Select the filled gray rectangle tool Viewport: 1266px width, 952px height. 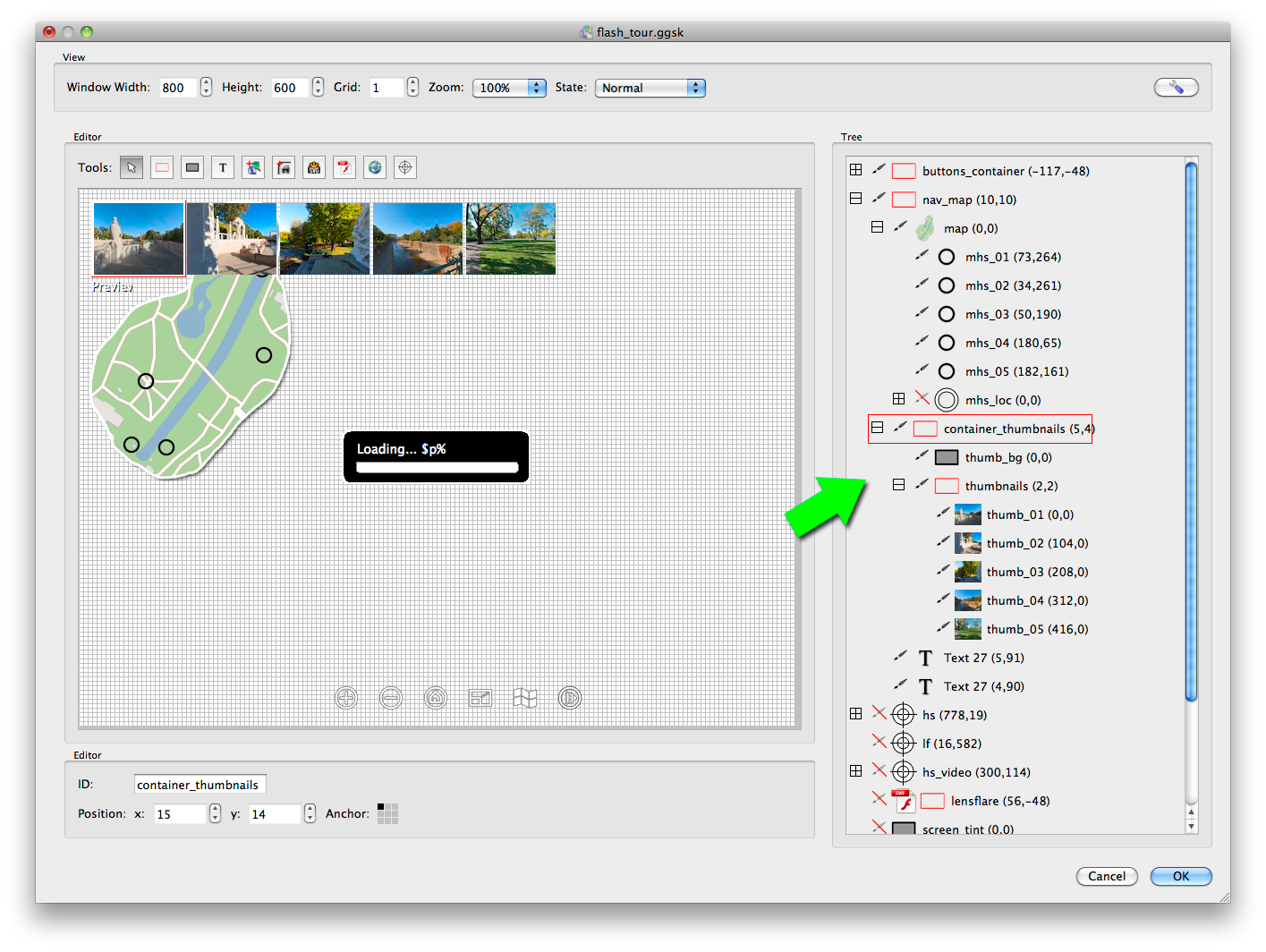tap(192, 167)
